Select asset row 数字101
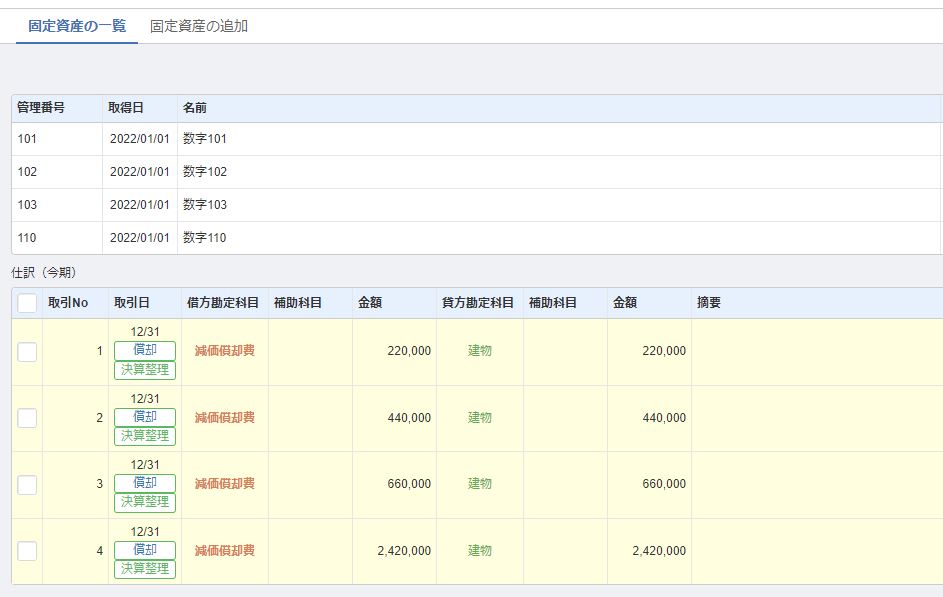The width and height of the screenshot is (943, 597). [x=477, y=139]
